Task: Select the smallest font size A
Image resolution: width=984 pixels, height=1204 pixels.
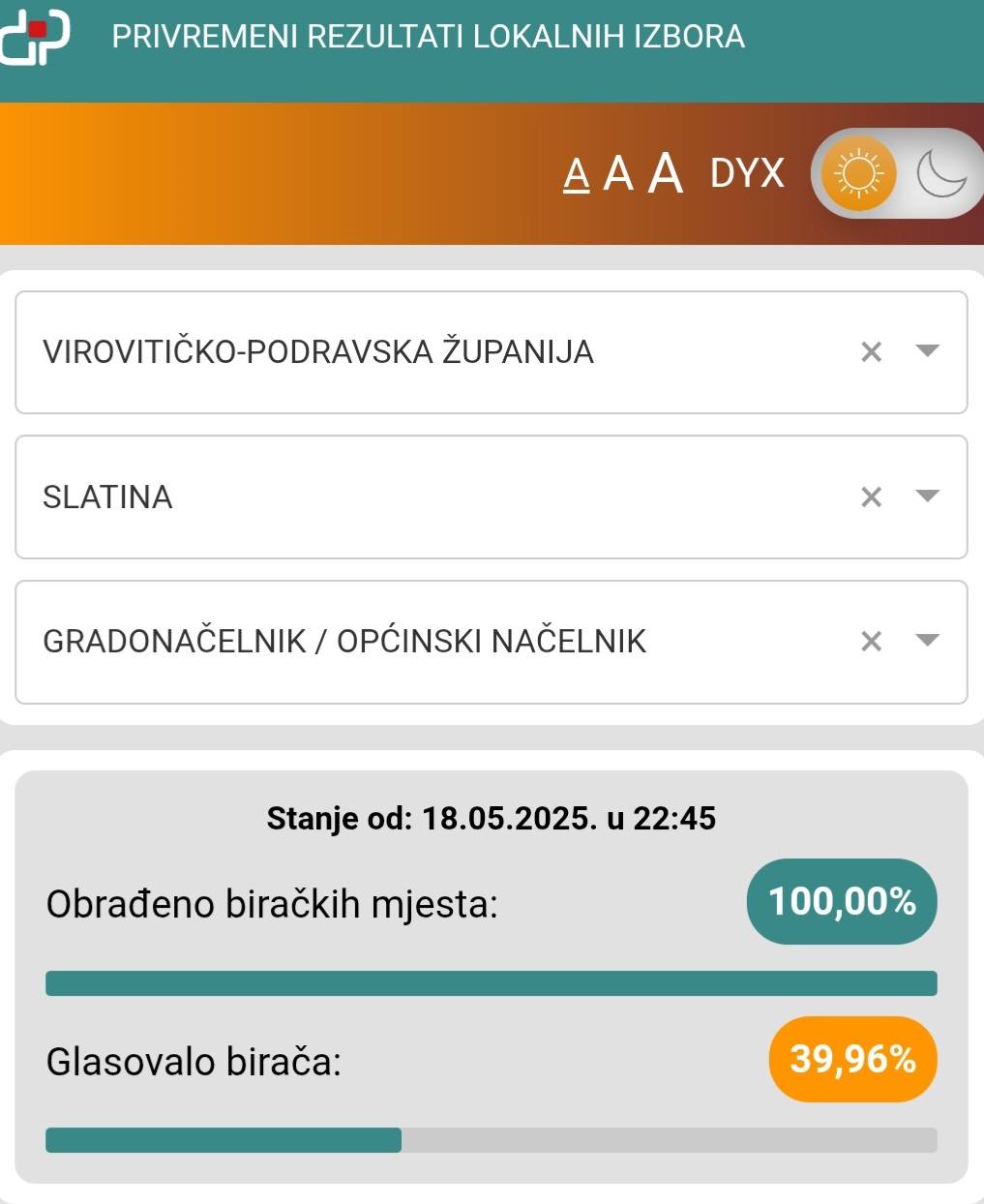Action: pos(577,175)
